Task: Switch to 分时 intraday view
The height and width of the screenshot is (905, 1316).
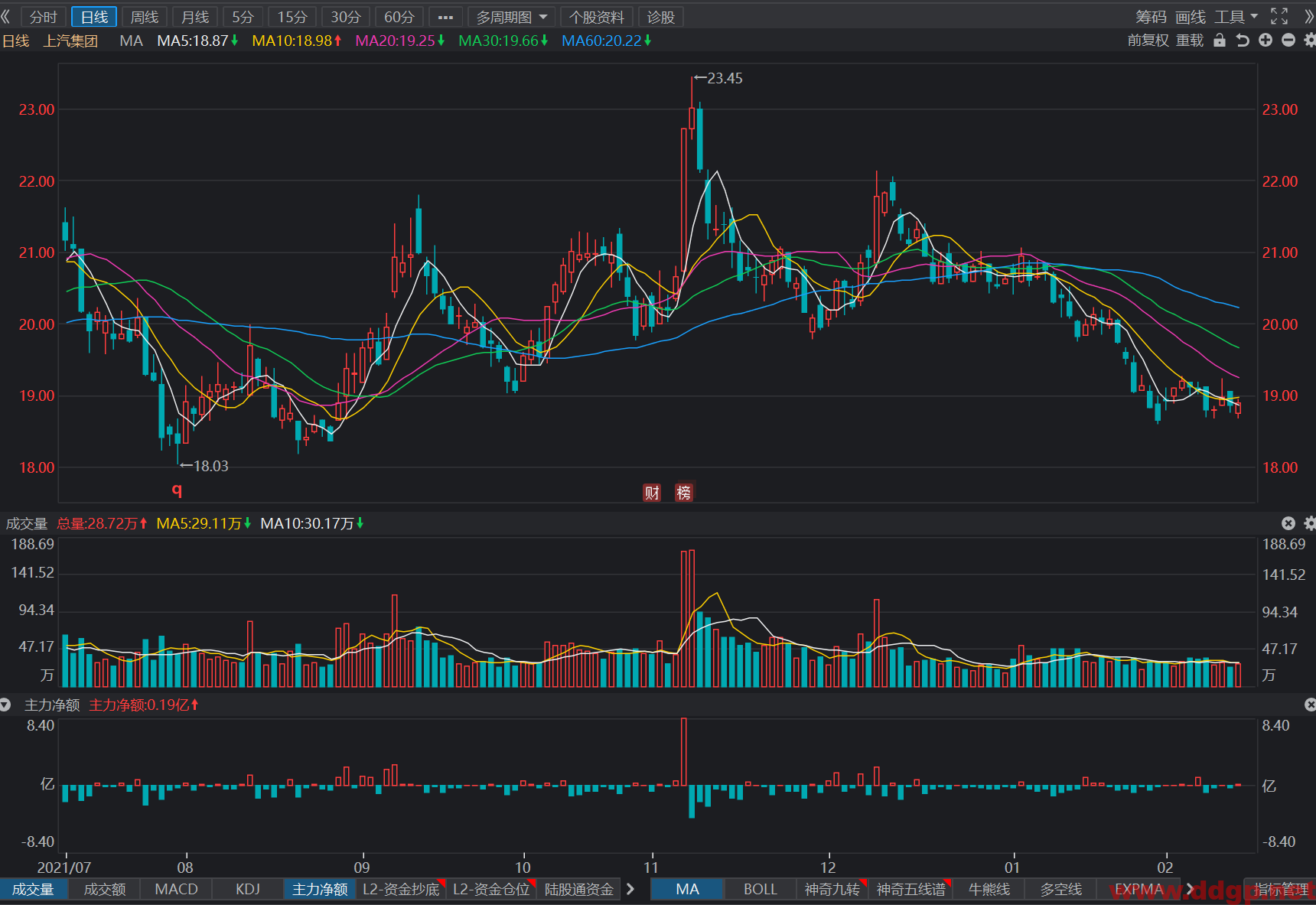Action: 44,17
